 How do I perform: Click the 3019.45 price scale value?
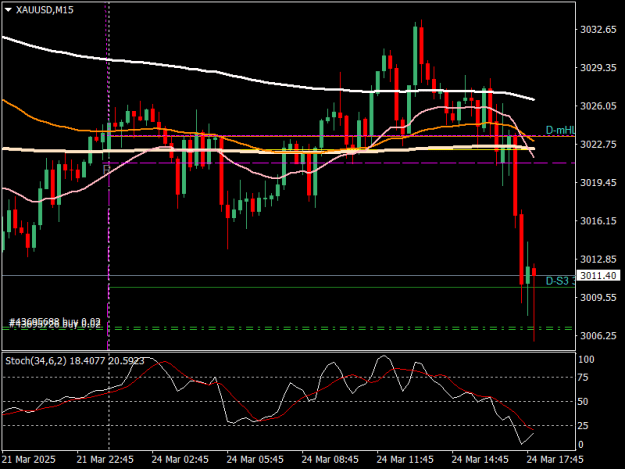pos(598,182)
